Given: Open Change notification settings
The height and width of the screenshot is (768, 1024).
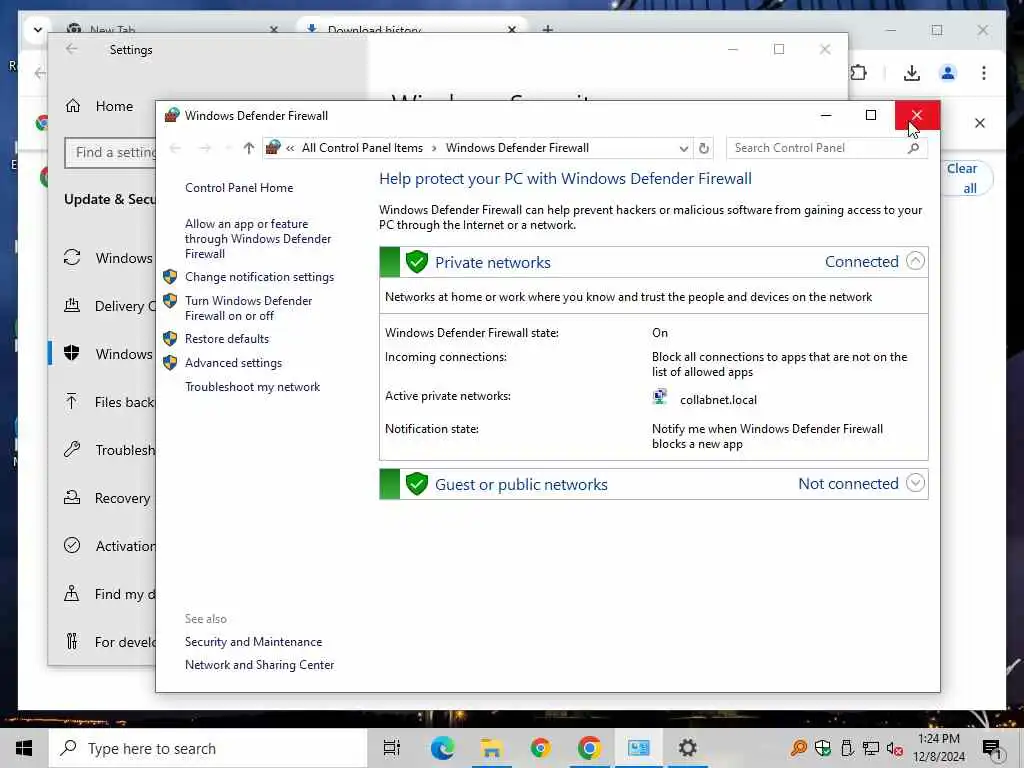Looking at the screenshot, I should (259, 277).
